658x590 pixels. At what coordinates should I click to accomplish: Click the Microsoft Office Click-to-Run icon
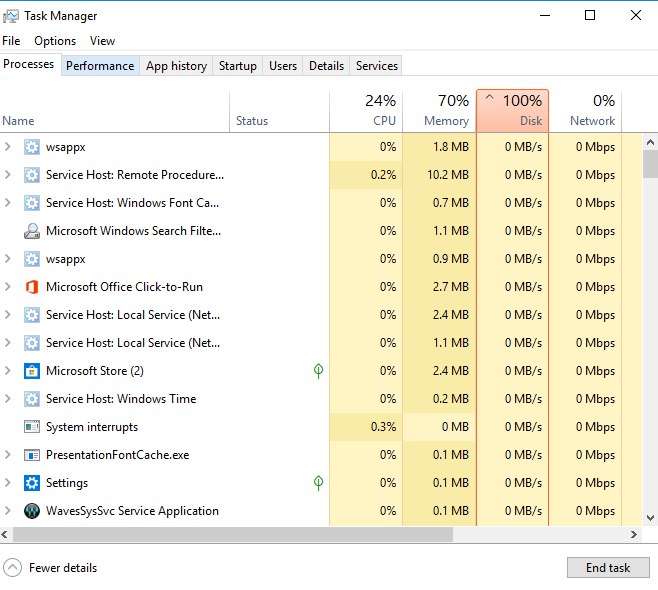32,287
